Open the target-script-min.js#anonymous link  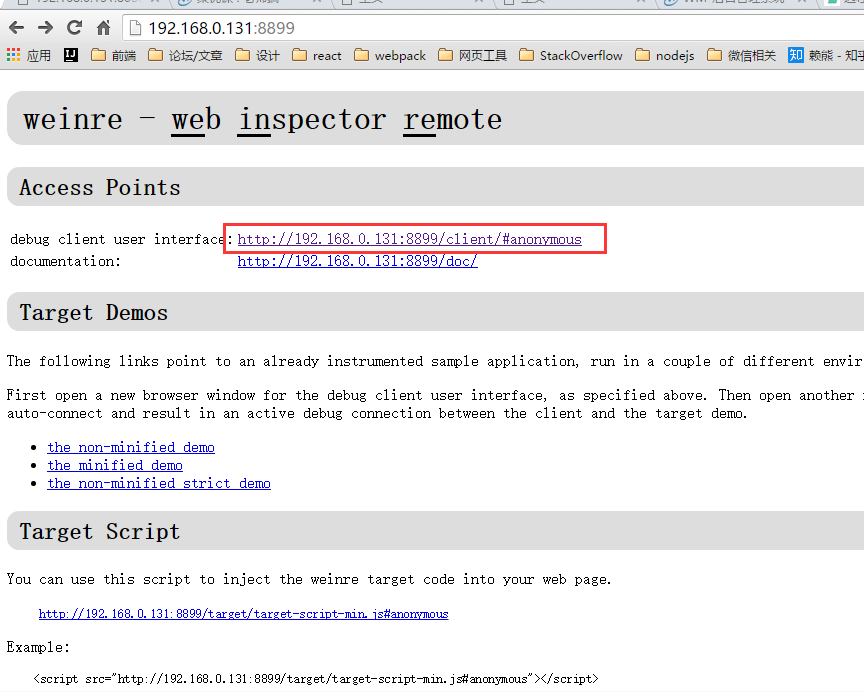[x=244, y=614]
